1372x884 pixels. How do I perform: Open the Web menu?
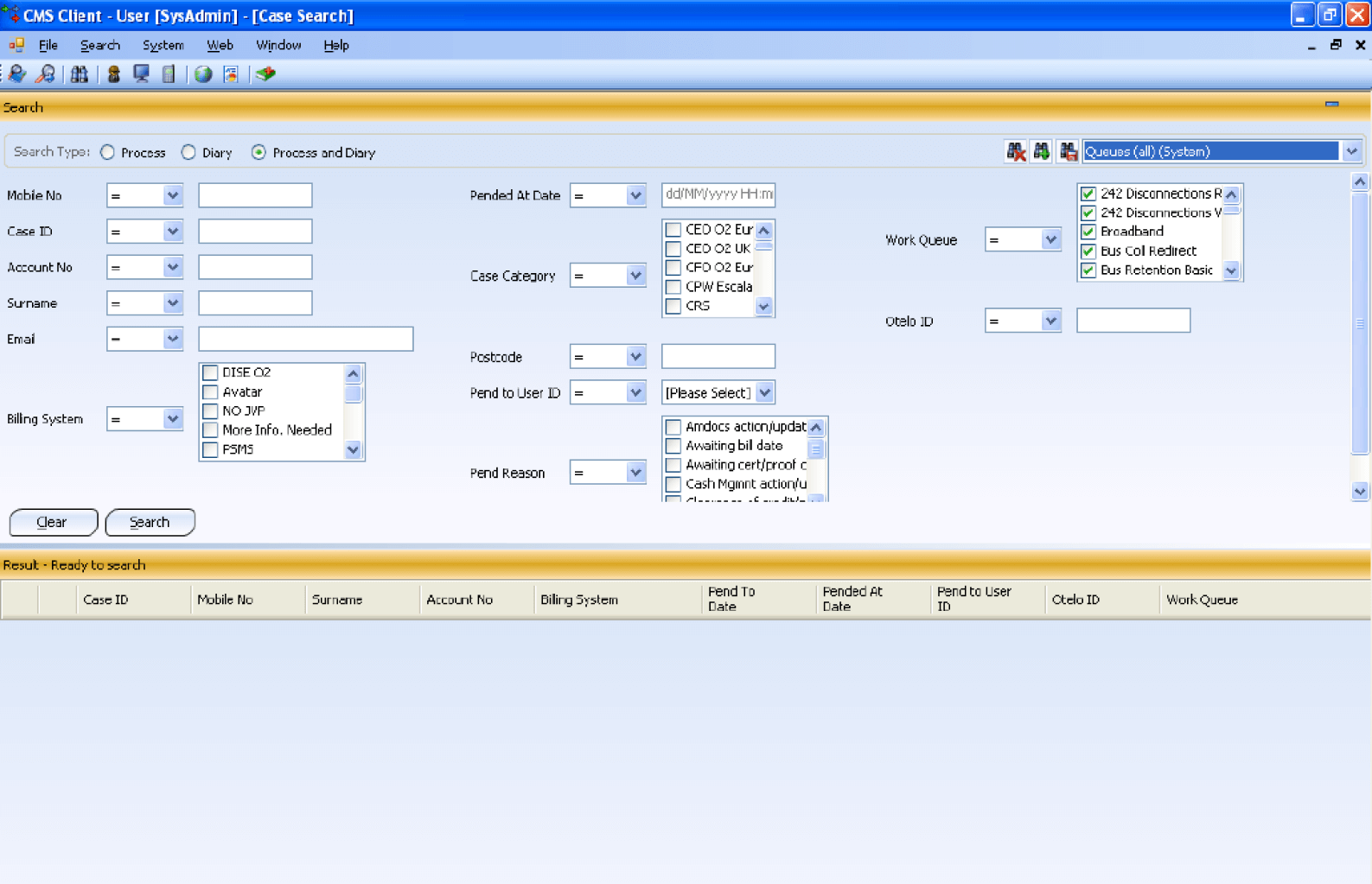220,45
